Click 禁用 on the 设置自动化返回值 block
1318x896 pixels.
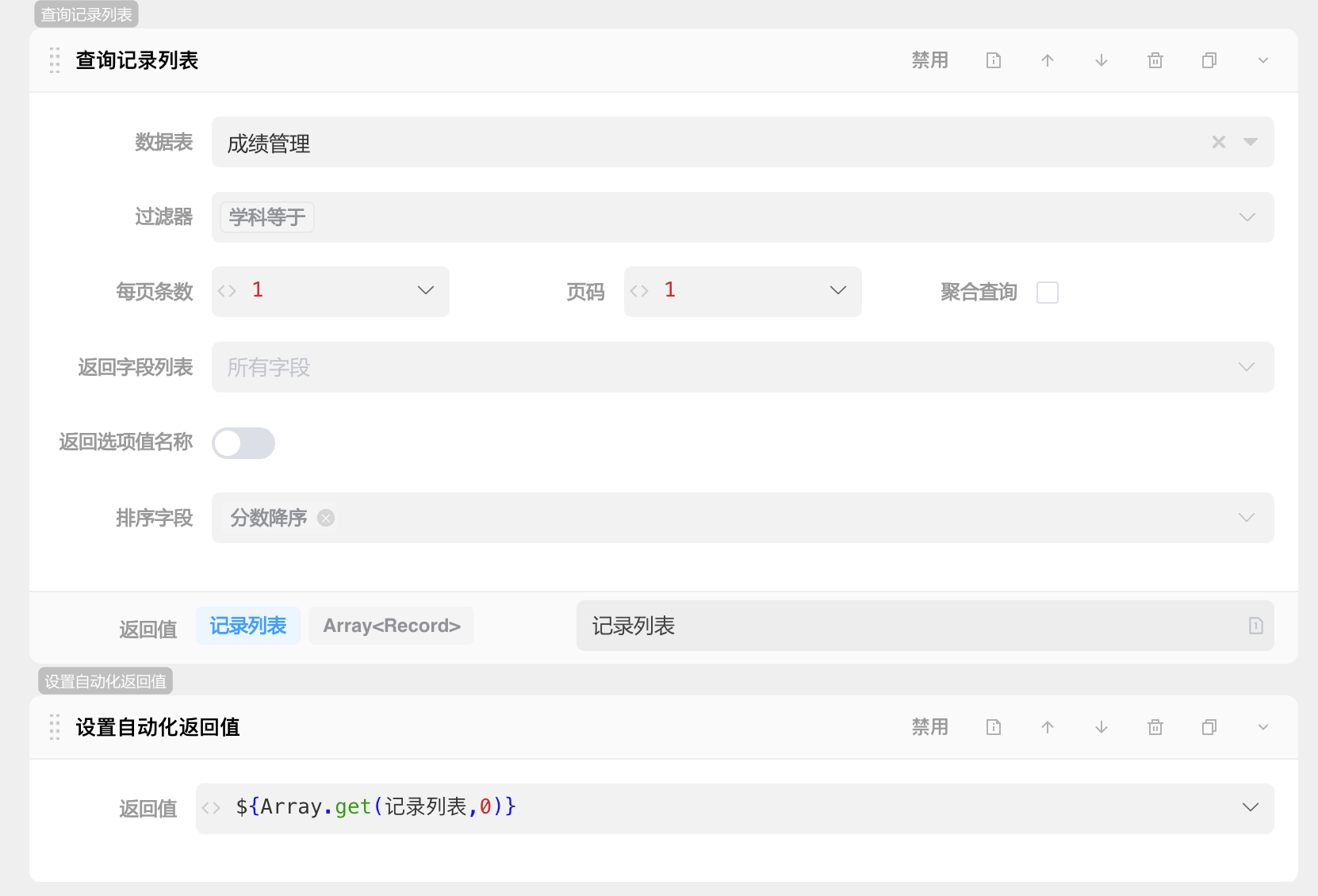pos(929,727)
